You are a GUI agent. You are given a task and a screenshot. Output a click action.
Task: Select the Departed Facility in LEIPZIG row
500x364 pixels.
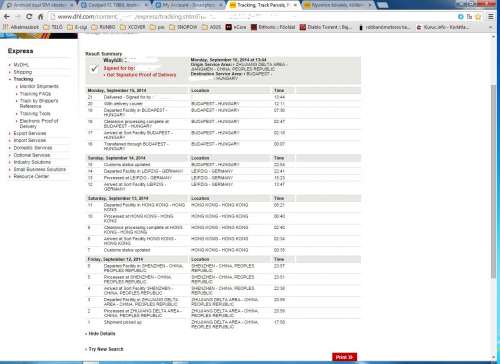pos(223,171)
